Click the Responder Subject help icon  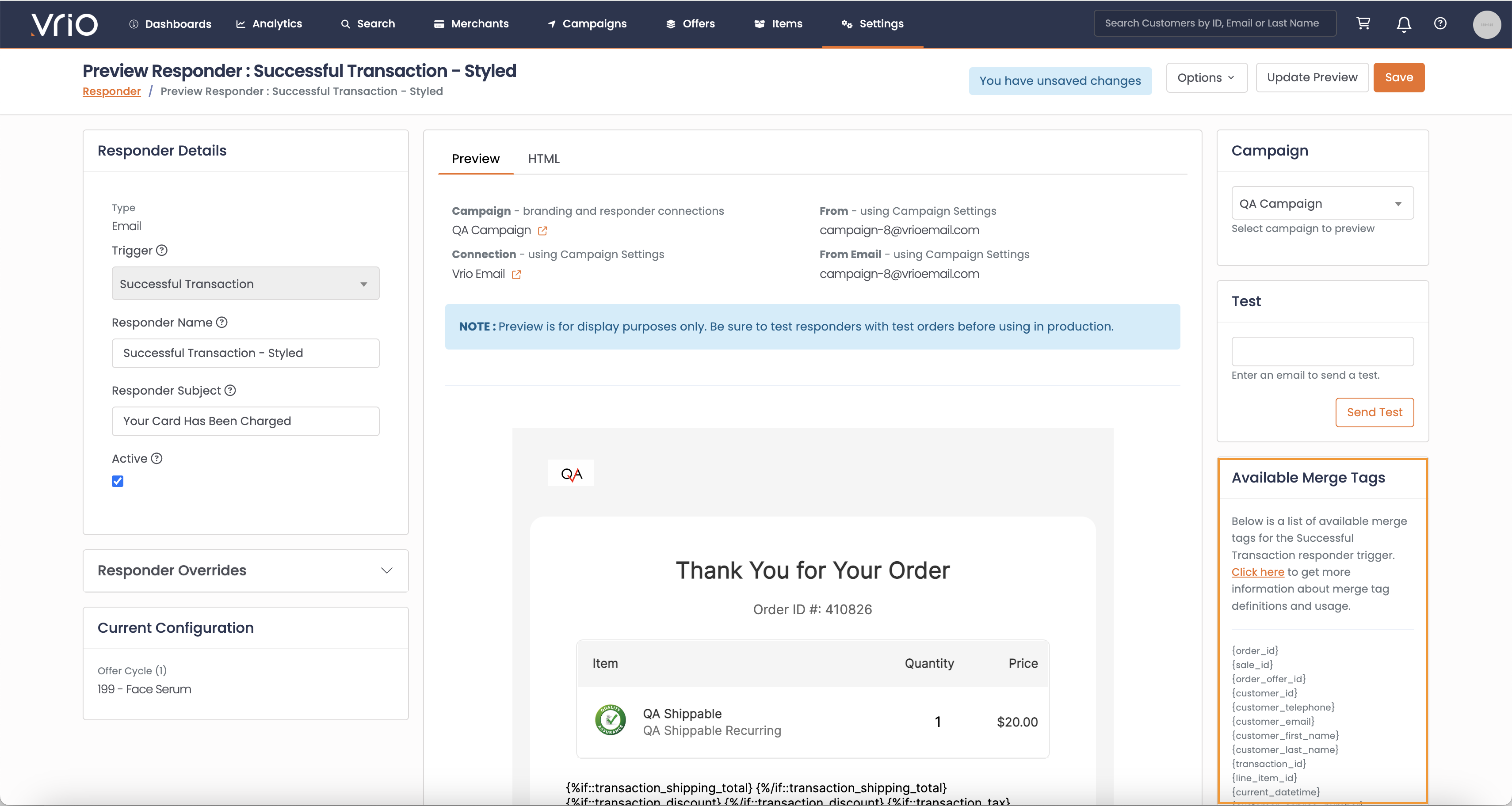[x=230, y=391]
